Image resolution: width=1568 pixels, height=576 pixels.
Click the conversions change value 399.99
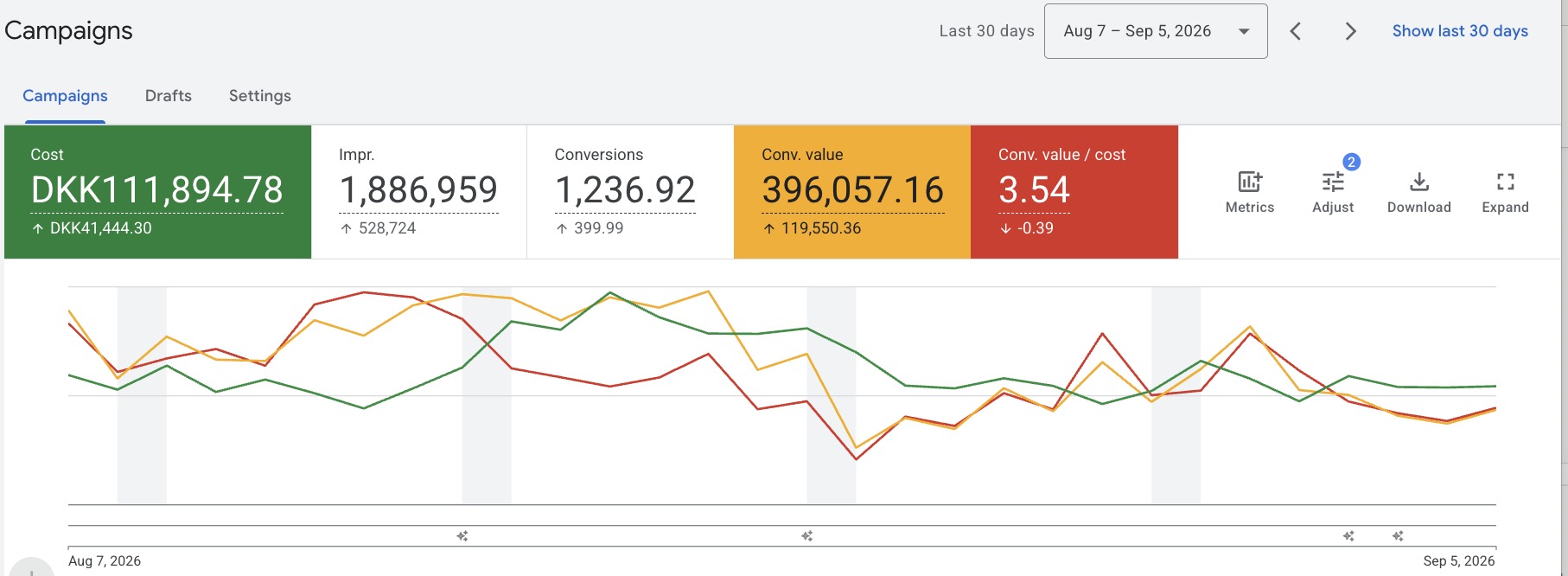pyautogui.click(x=598, y=228)
